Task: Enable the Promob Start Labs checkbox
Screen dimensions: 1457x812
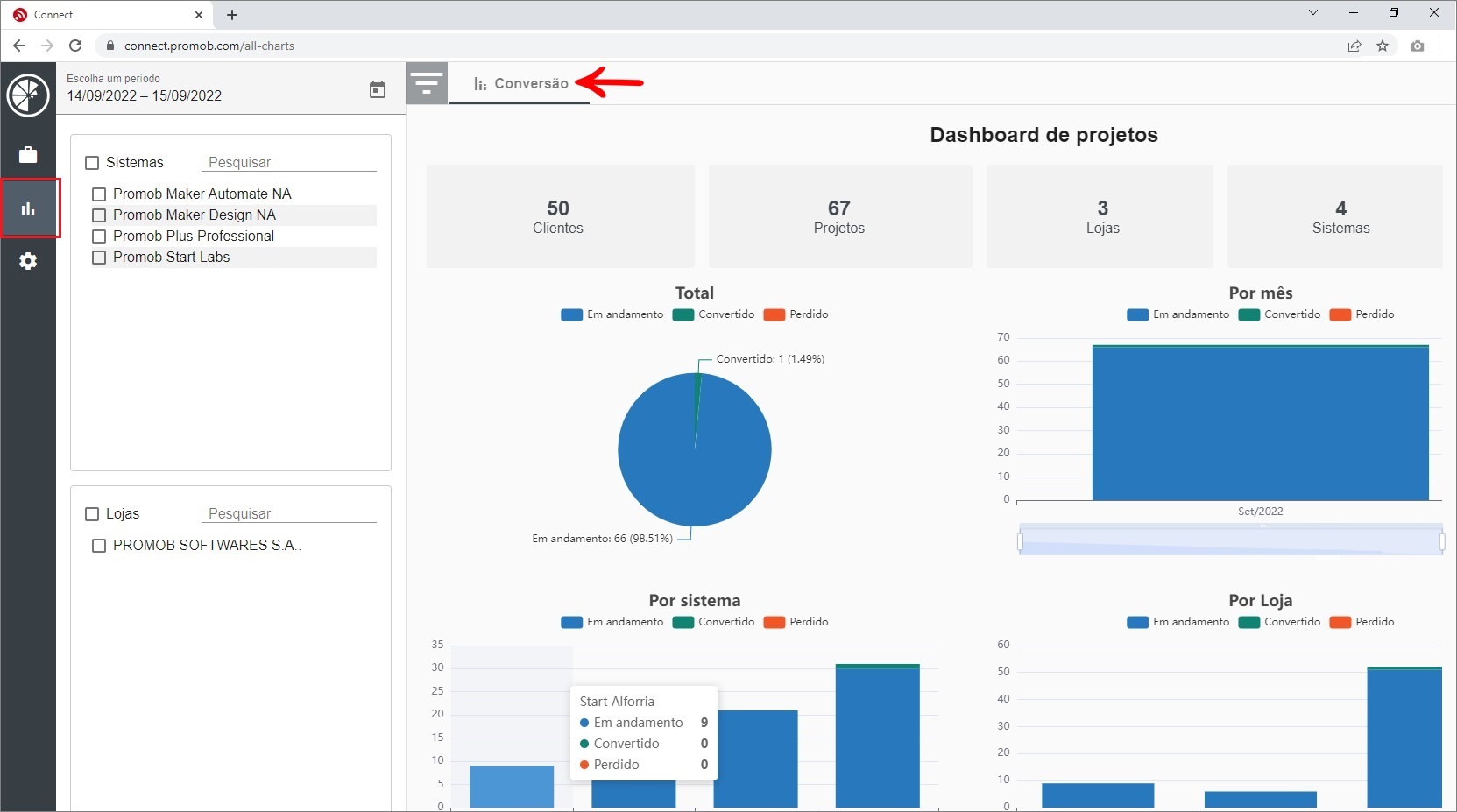Action: [x=99, y=258]
